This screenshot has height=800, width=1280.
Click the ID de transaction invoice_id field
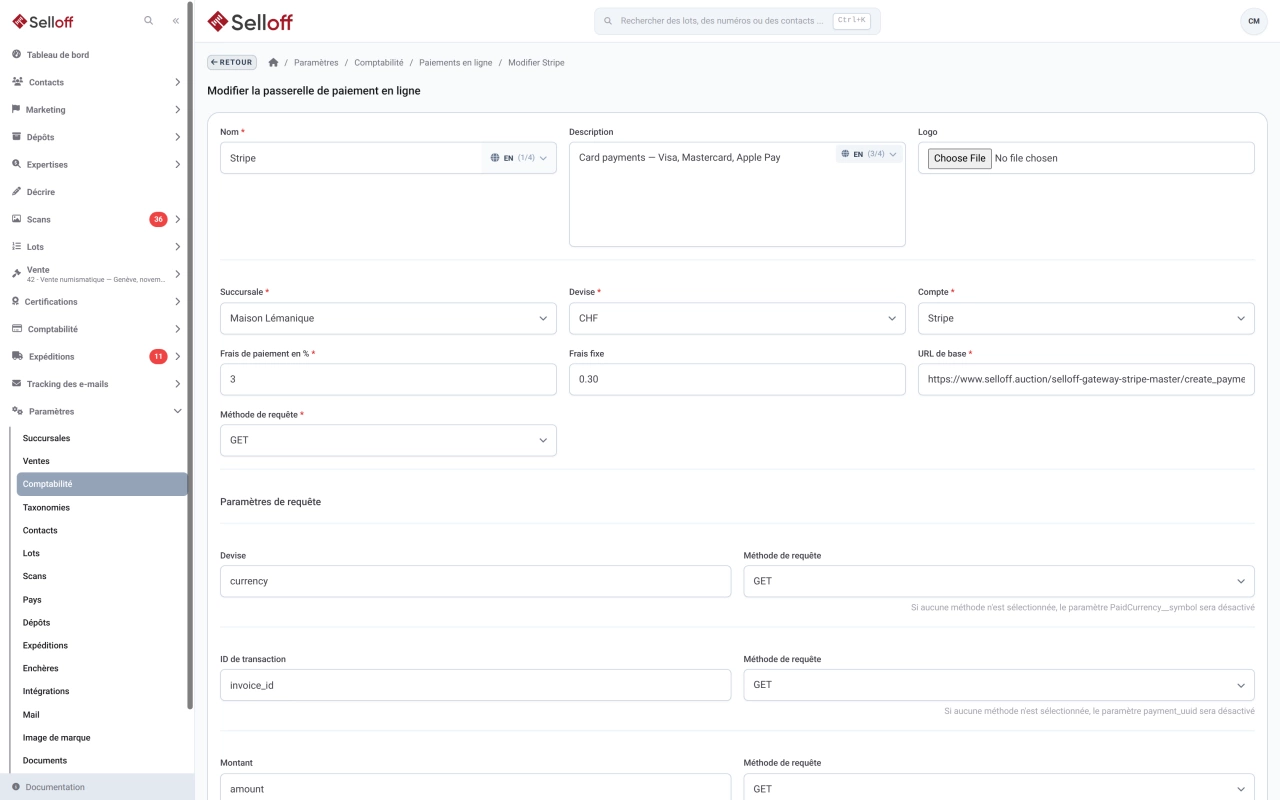pos(475,685)
